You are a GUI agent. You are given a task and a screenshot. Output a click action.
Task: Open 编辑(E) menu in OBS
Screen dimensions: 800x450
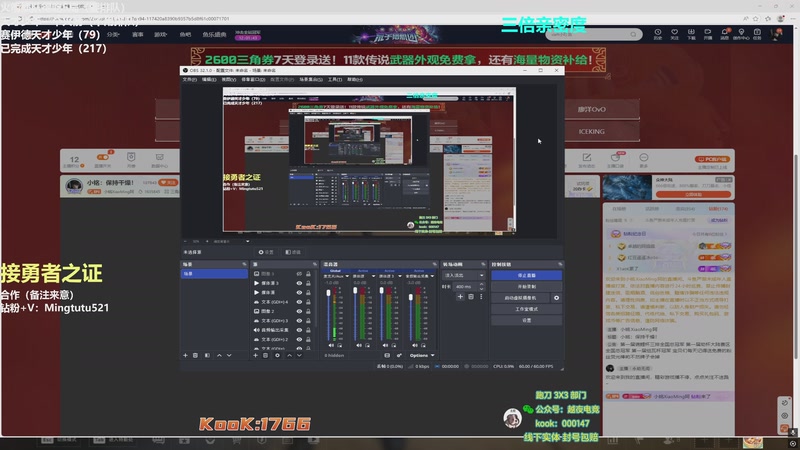pyautogui.click(x=209, y=80)
